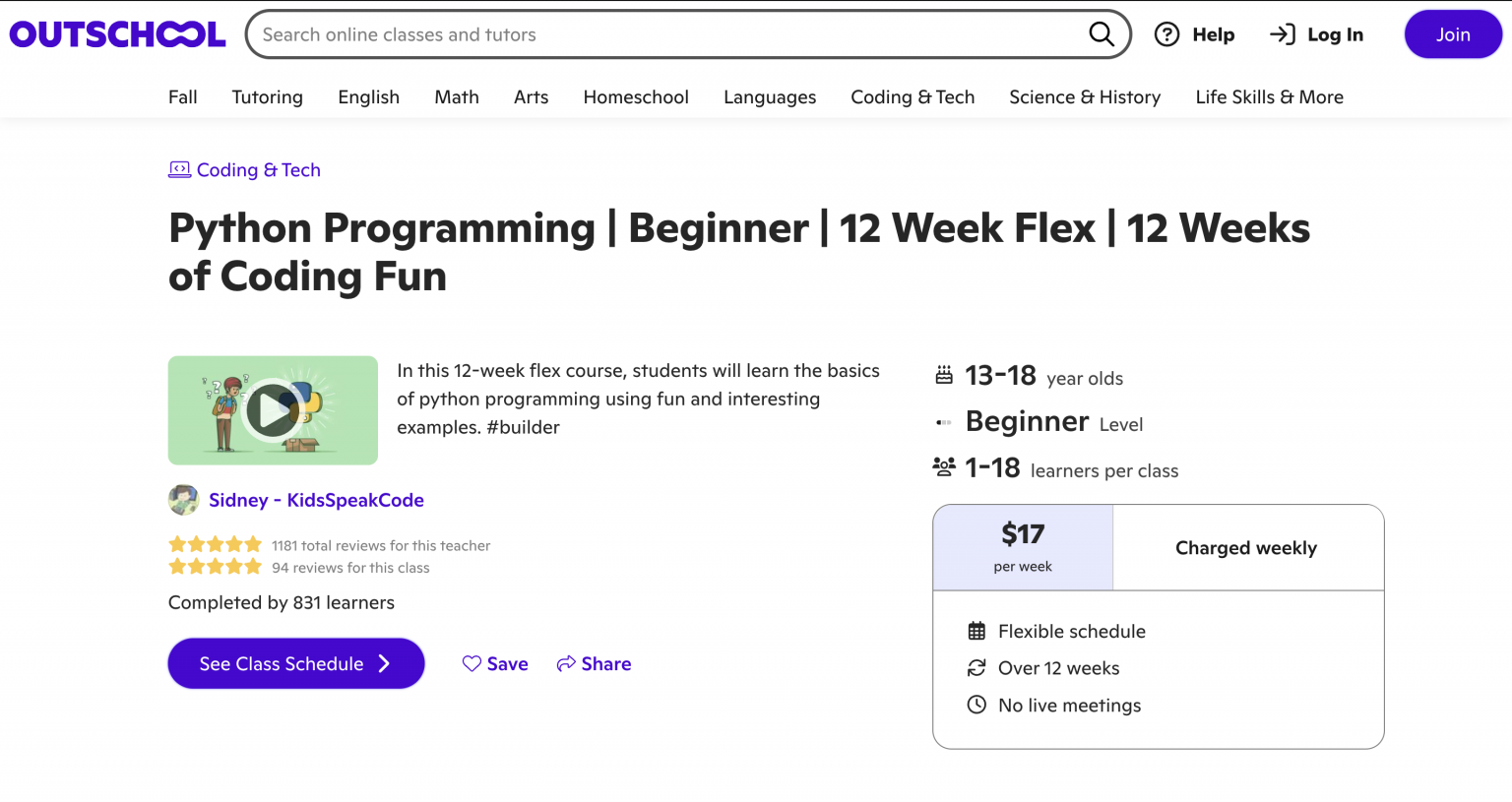Open the Math menu item
This screenshot has height=802, width=1512.
click(x=457, y=97)
